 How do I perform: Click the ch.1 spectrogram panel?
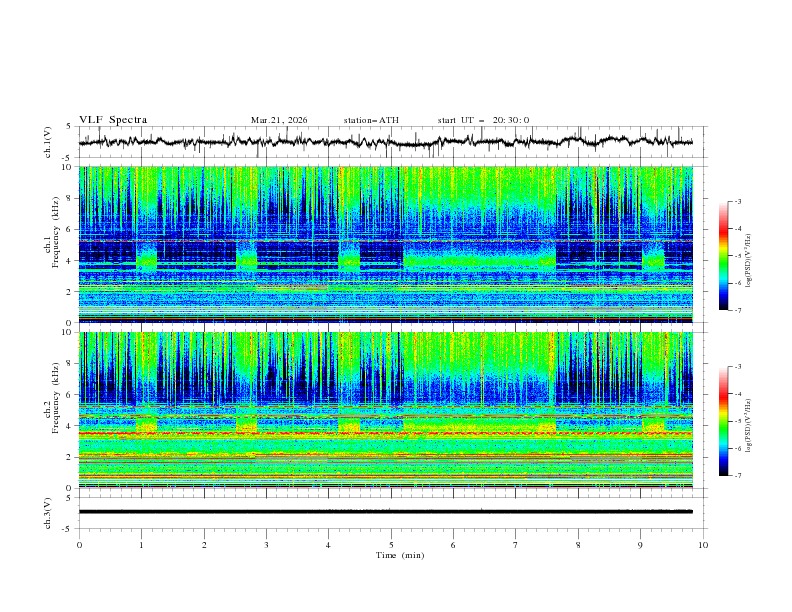[386, 244]
